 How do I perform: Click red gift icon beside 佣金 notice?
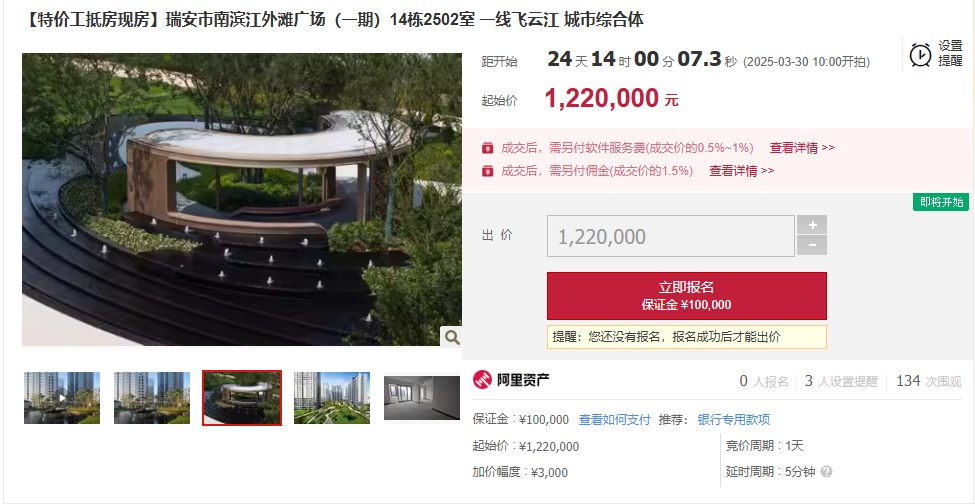(488, 170)
